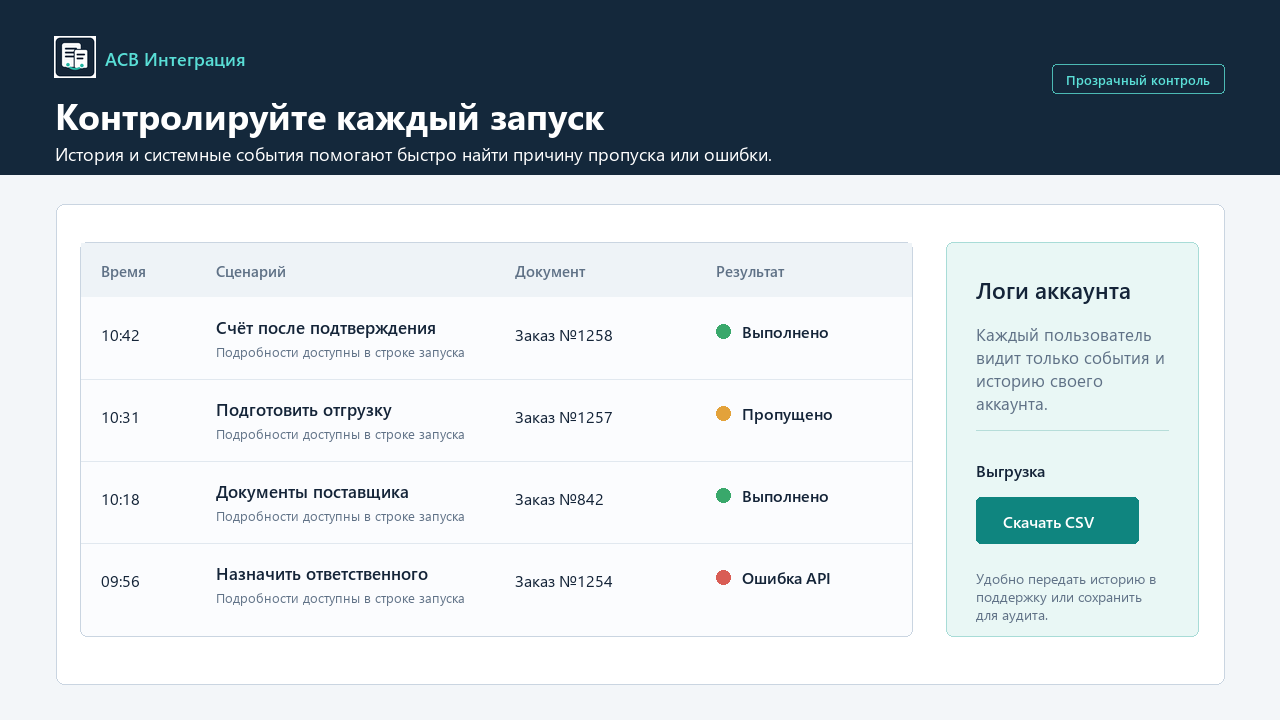Click the Заказ №1257 document cell

click(x=564, y=418)
